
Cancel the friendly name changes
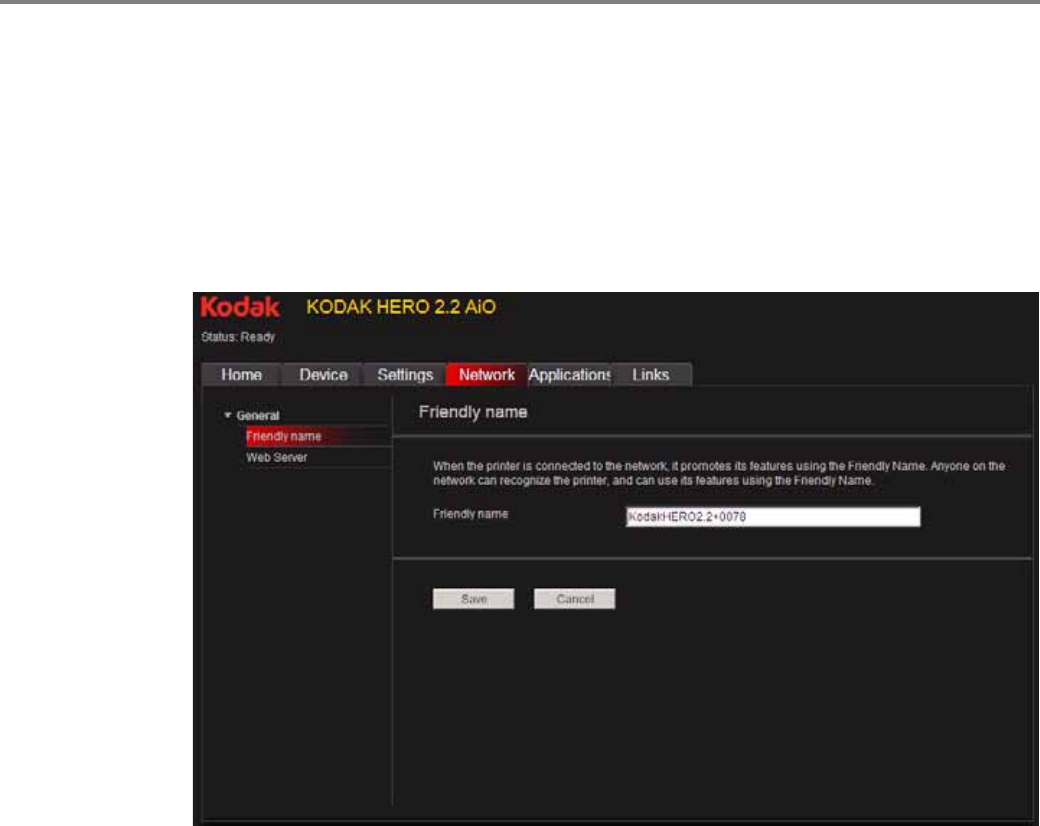tap(574, 598)
